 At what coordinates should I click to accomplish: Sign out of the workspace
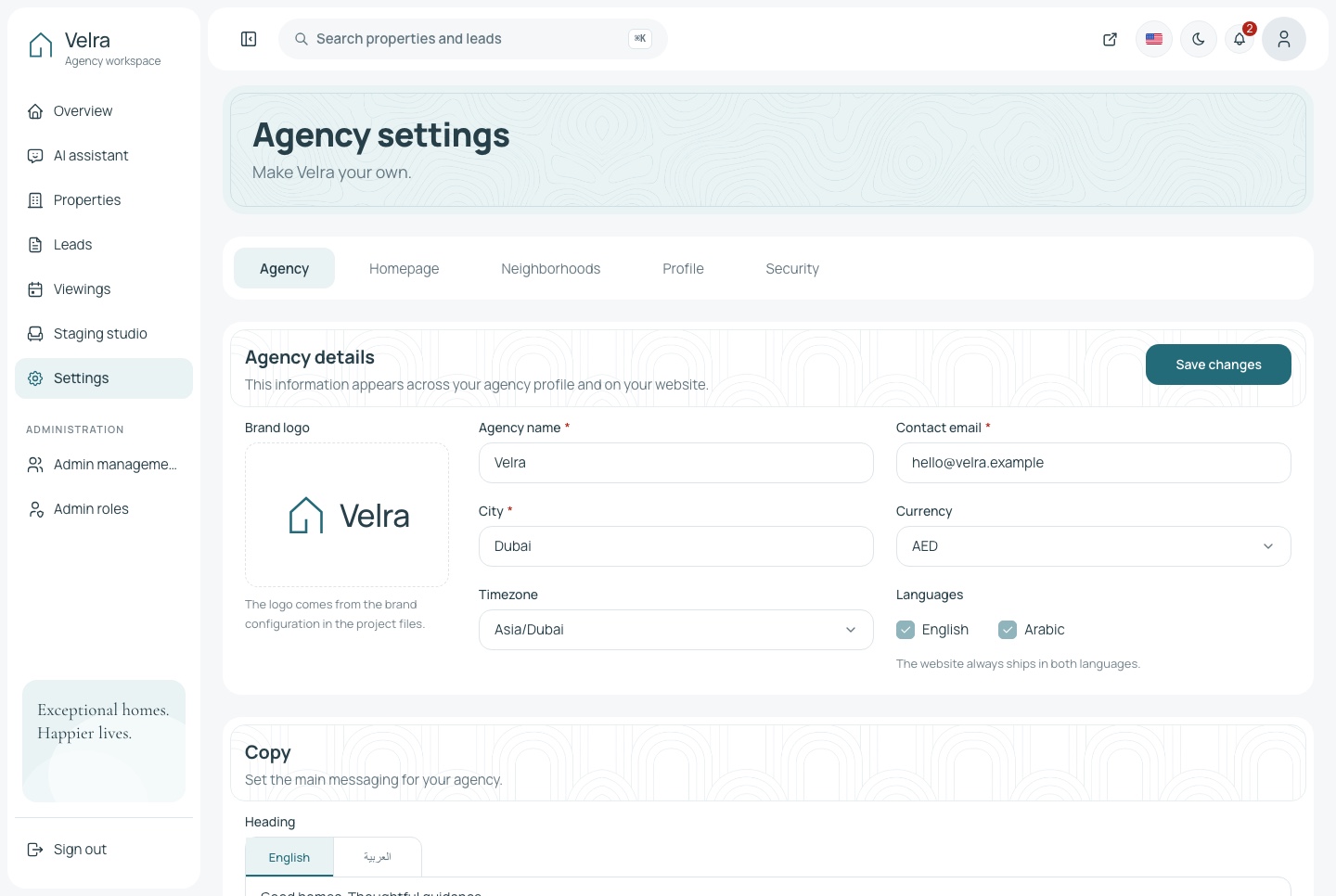tap(104, 850)
